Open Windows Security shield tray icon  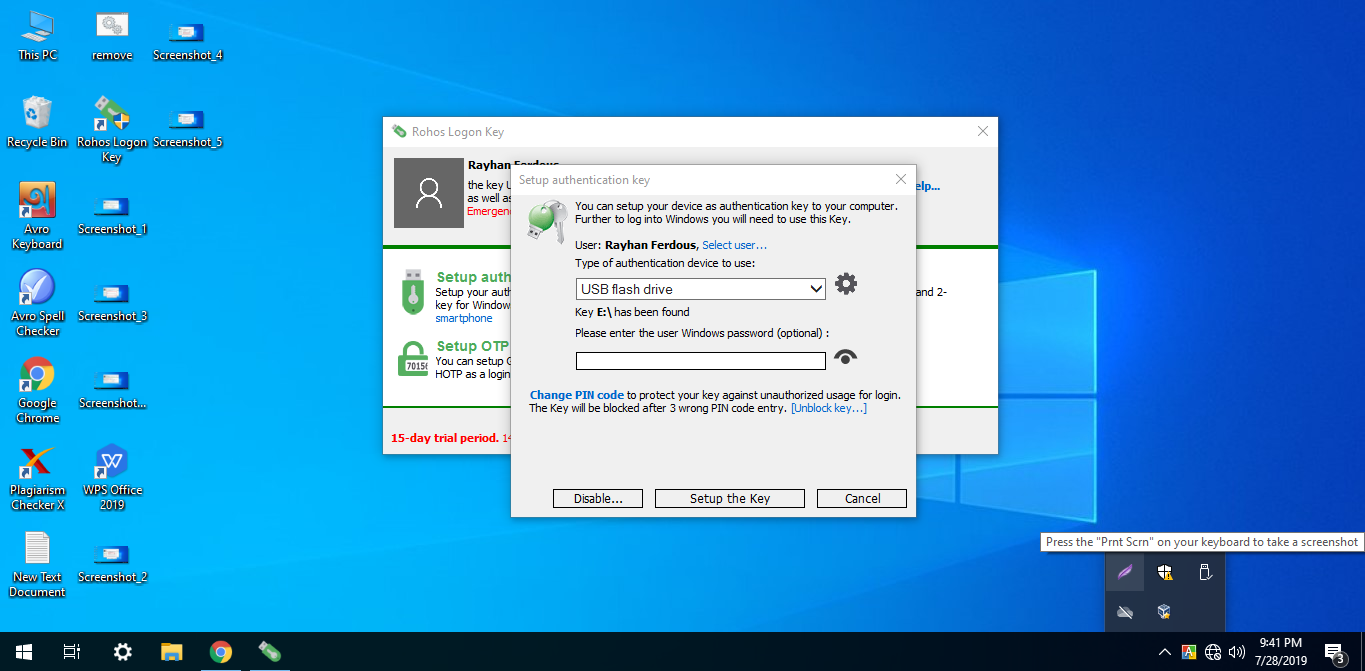point(1165,573)
